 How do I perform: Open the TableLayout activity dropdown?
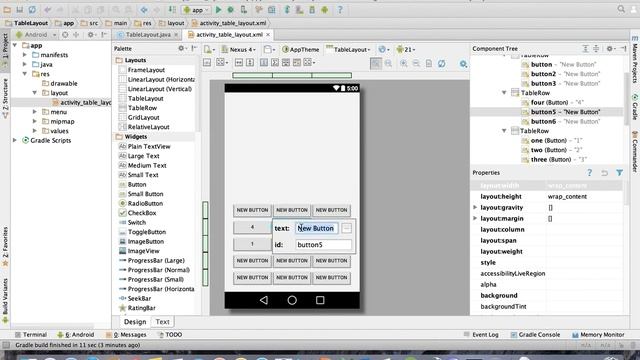(x=348, y=49)
